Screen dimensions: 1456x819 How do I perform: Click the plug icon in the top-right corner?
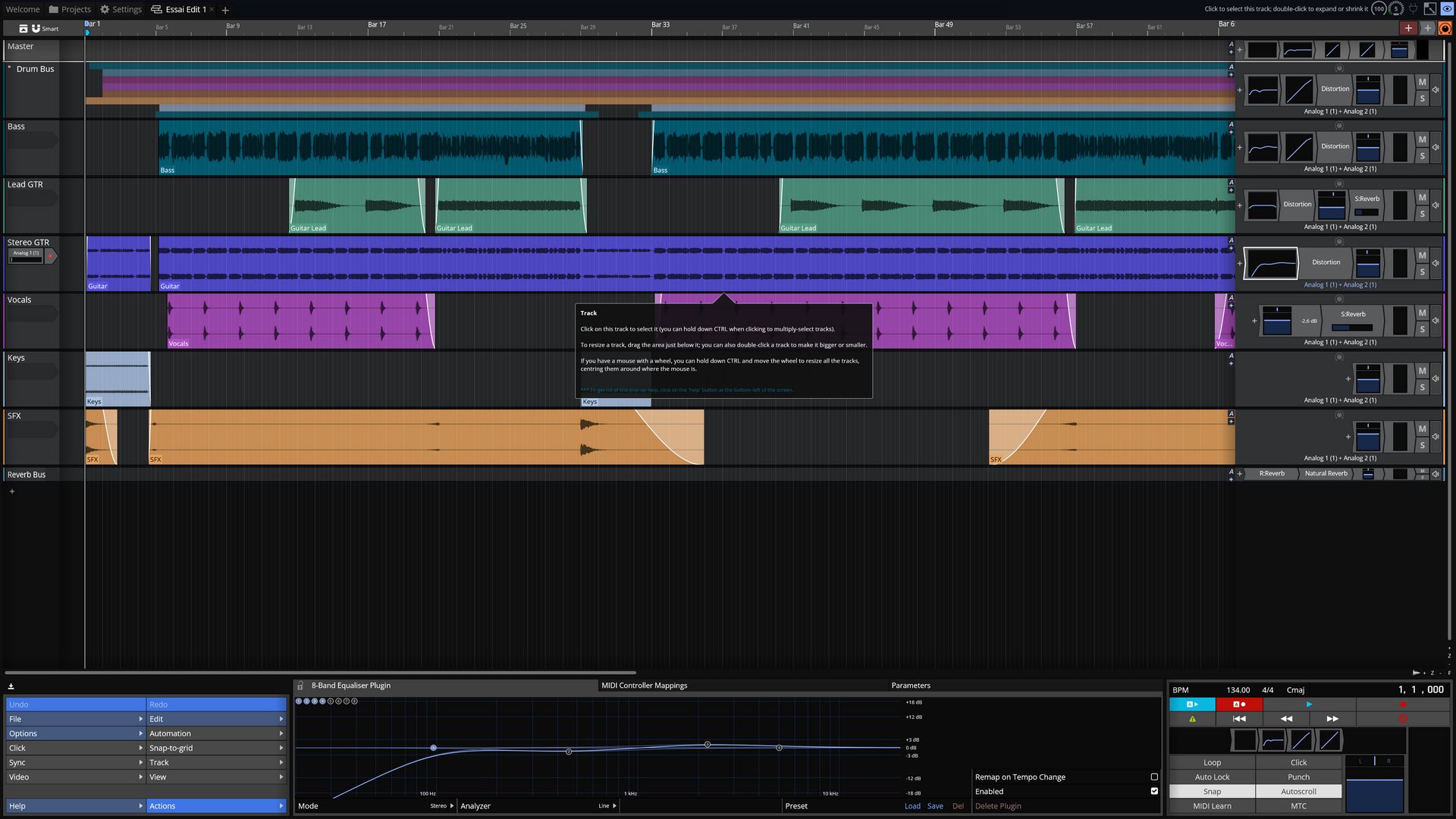pyautogui.click(x=1413, y=8)
